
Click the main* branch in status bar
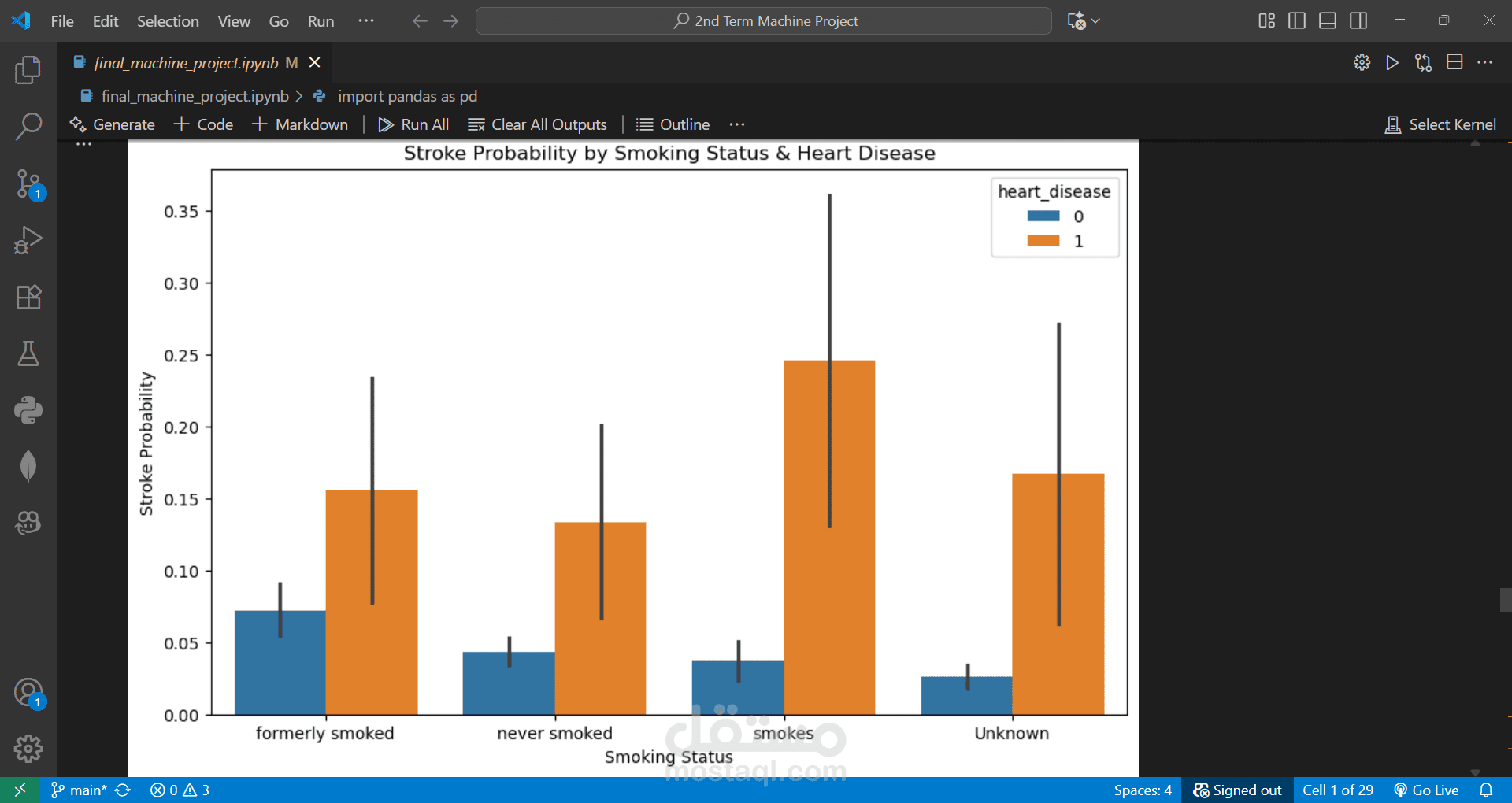79,790
